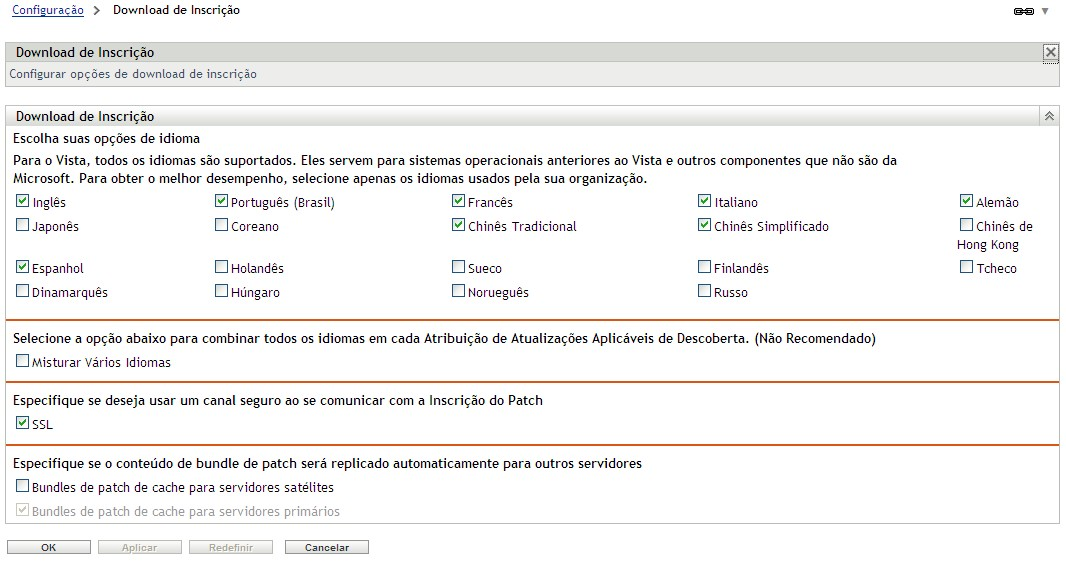Enable the Coreano checkbox
This screenshot has width=1066, height=561.
point(221,225)
